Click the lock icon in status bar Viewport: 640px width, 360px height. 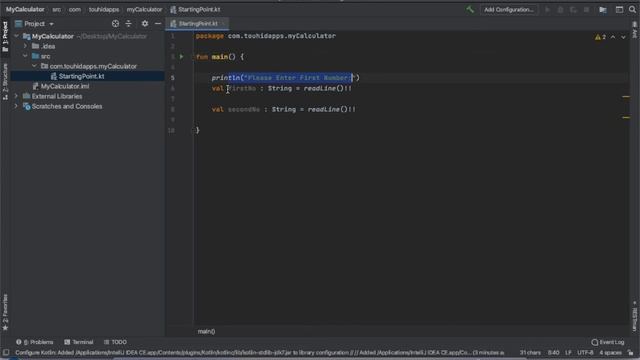click(x=631, y=353)
